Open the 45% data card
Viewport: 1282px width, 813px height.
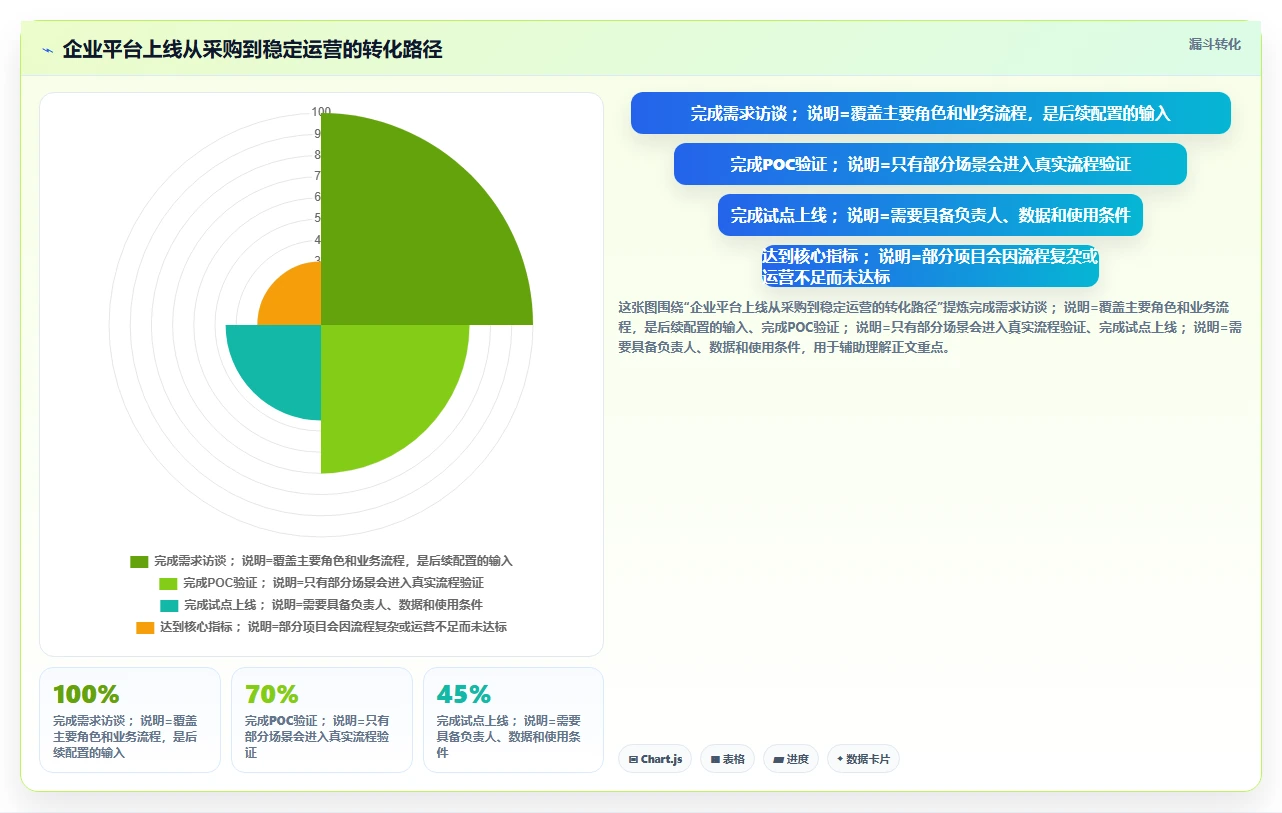tap(514, 720)
